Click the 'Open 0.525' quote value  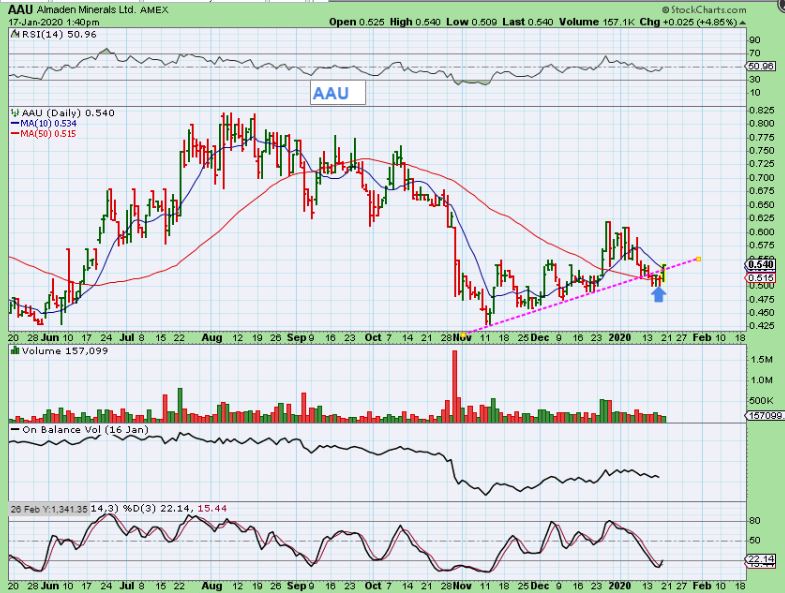[356, 22]
